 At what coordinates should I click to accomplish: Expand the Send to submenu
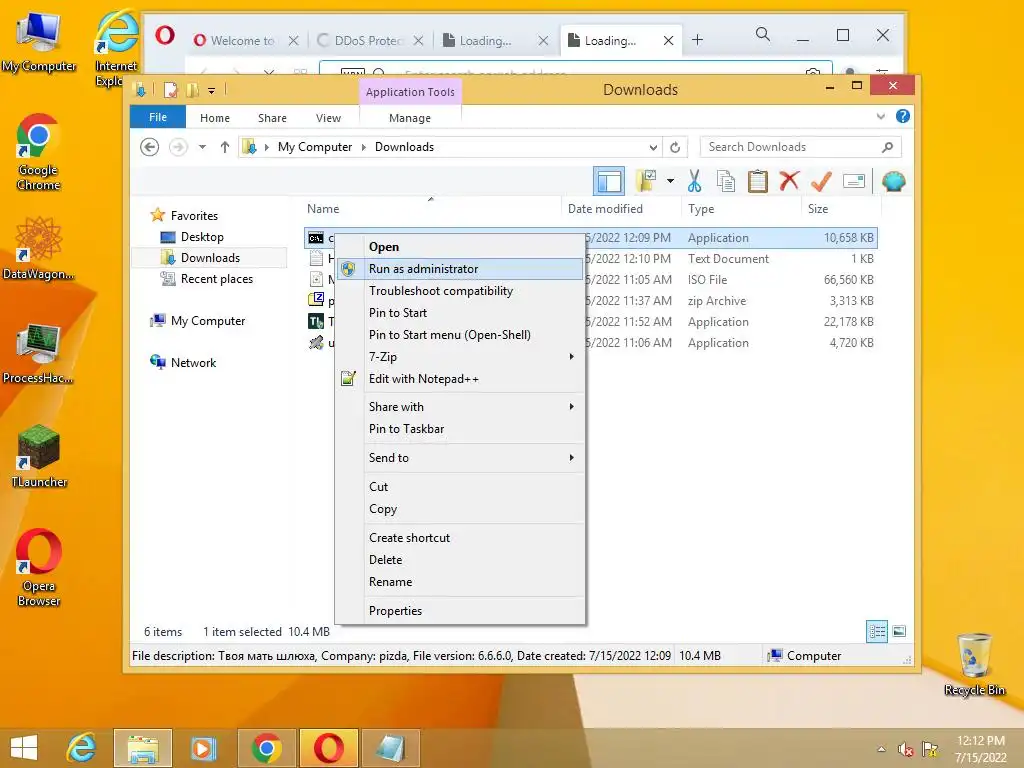(x=460, y=458)
